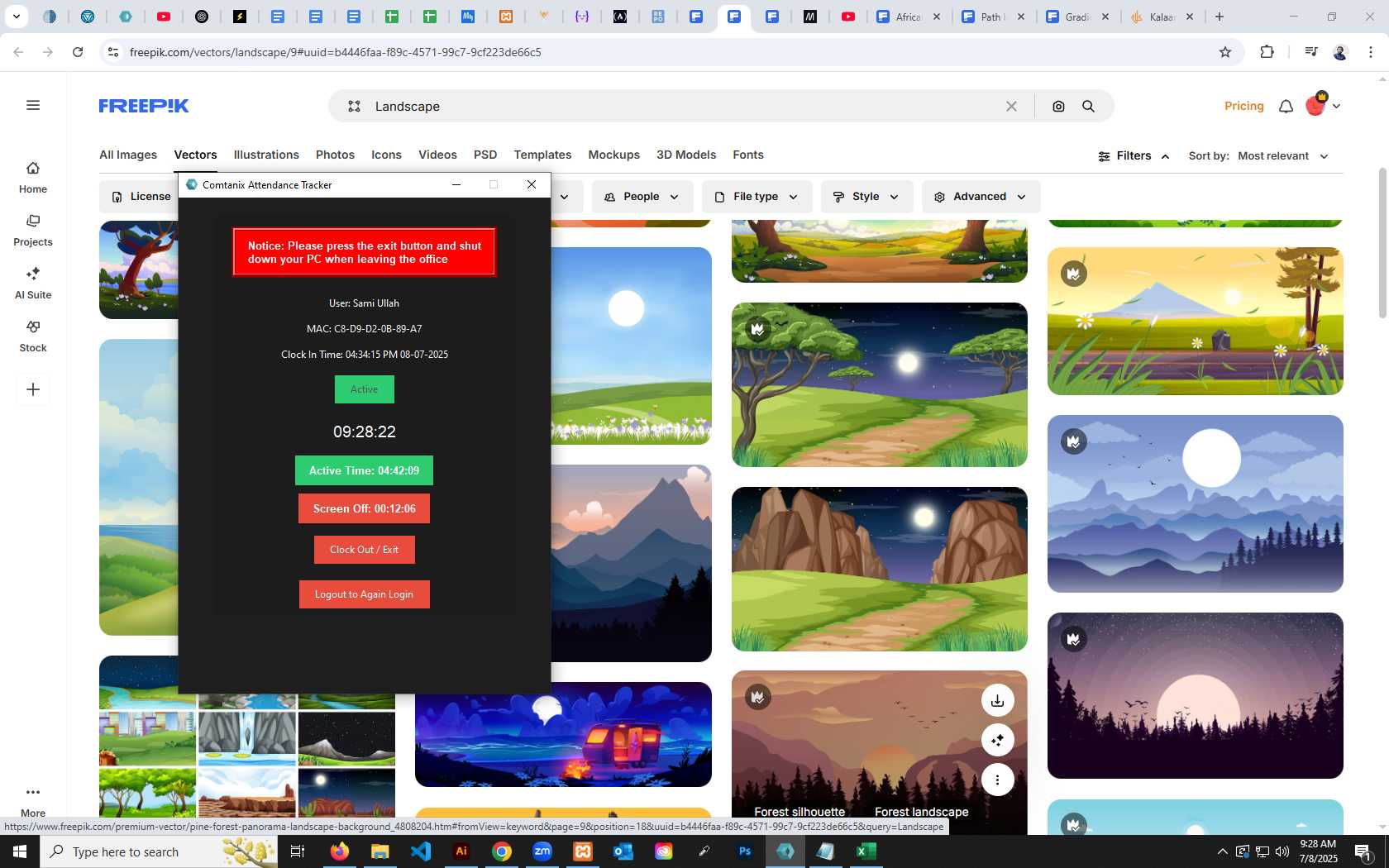This screenshot has width=1389, height=868.
Task: Expand the File type filter dropdown
Action: (x=757, y=197)
